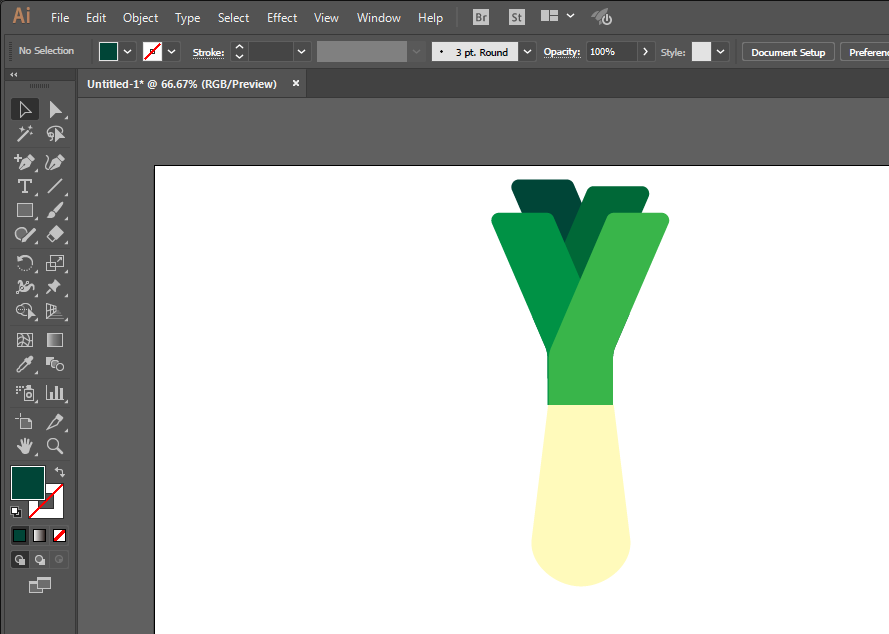Select the Zoom tool
Screen dimensions: 889x634
tap(55, 446)
